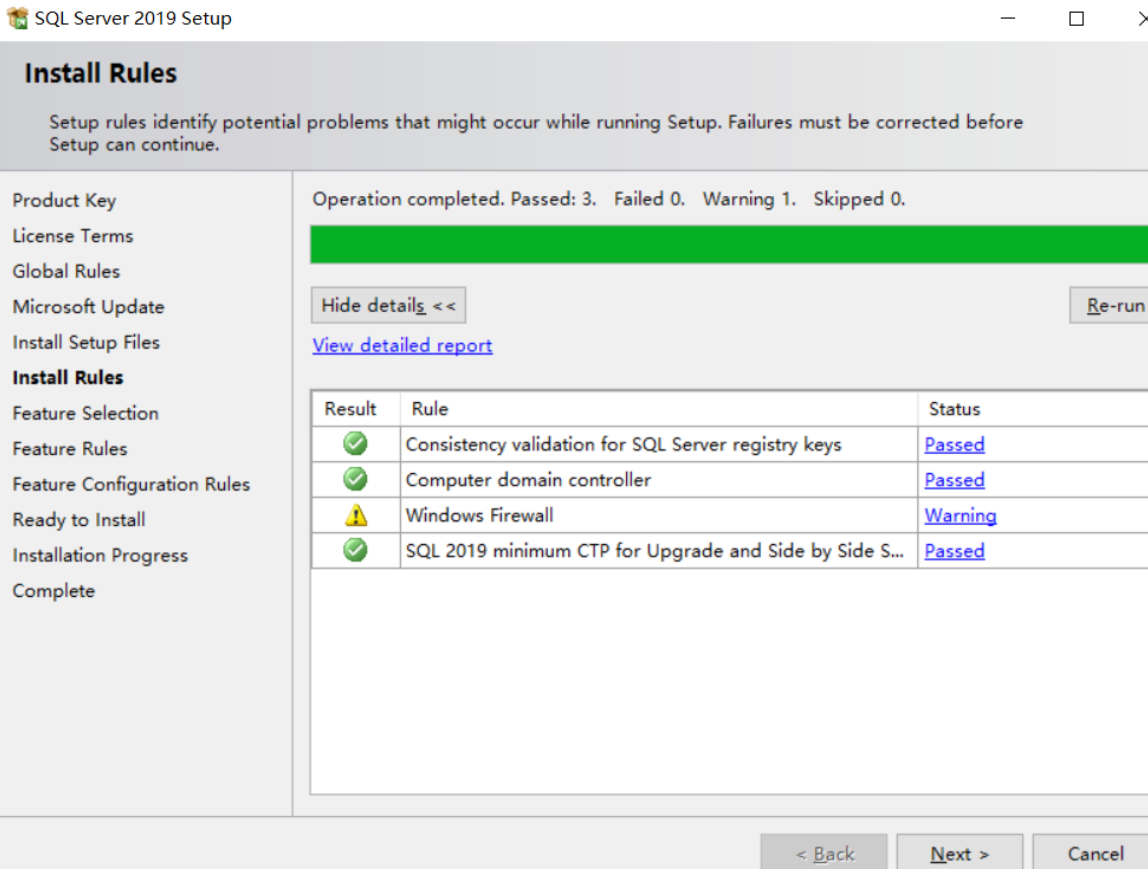Collapse details with Hide details button

click(x=388, y=305)
